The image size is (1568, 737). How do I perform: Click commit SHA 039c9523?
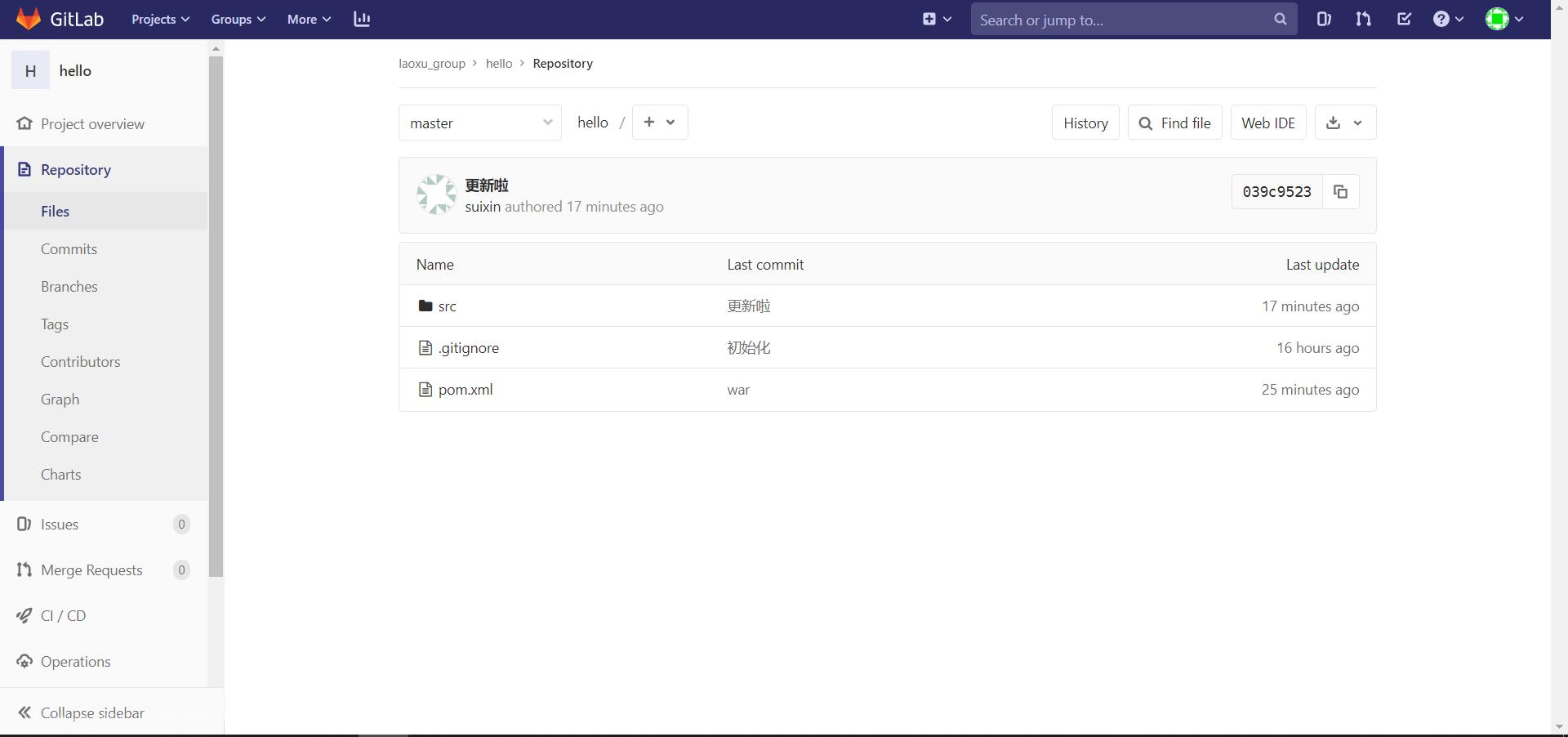(x=1276, y=192)
